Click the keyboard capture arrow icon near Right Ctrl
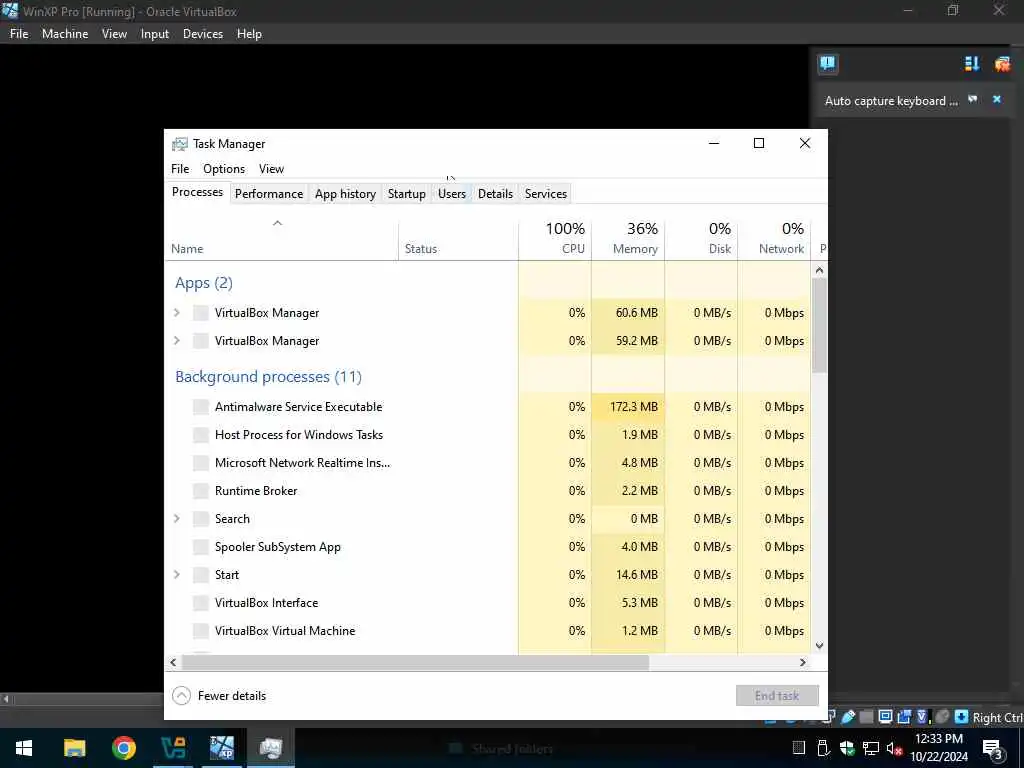The height and width of the screenshot is (768, 1024). tap(961, 716)
